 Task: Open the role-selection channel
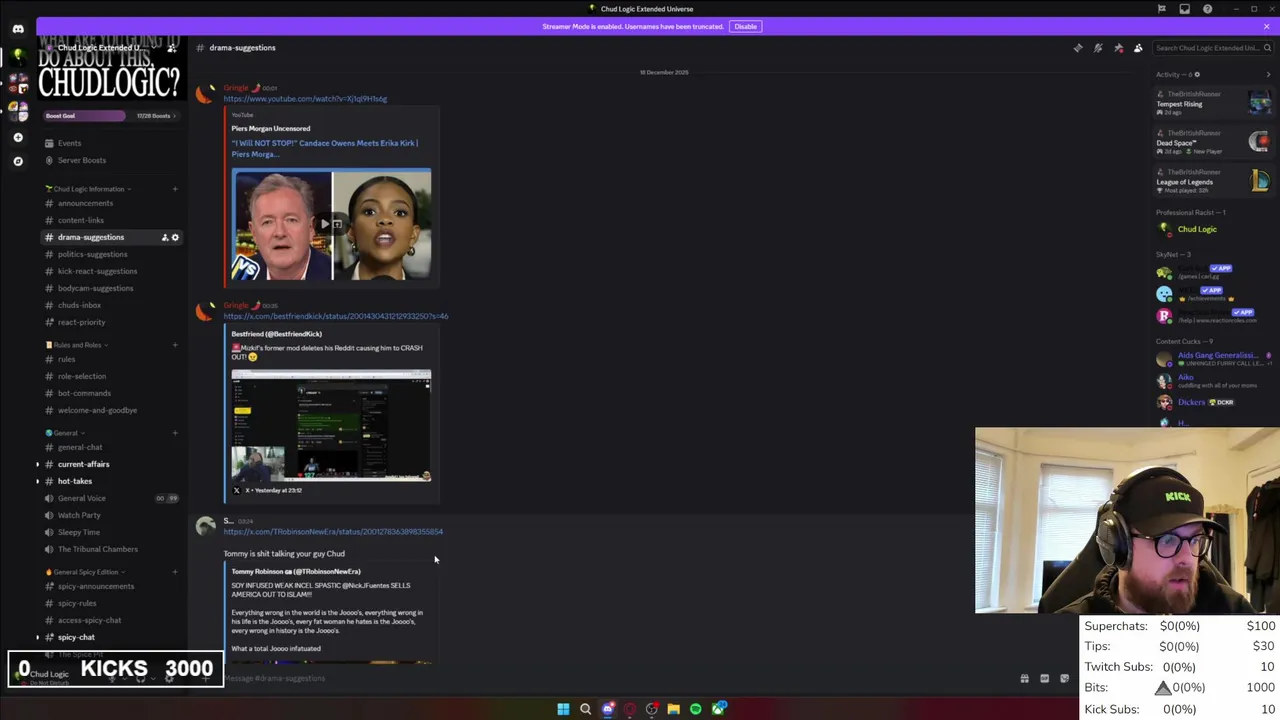pos(110,376)
